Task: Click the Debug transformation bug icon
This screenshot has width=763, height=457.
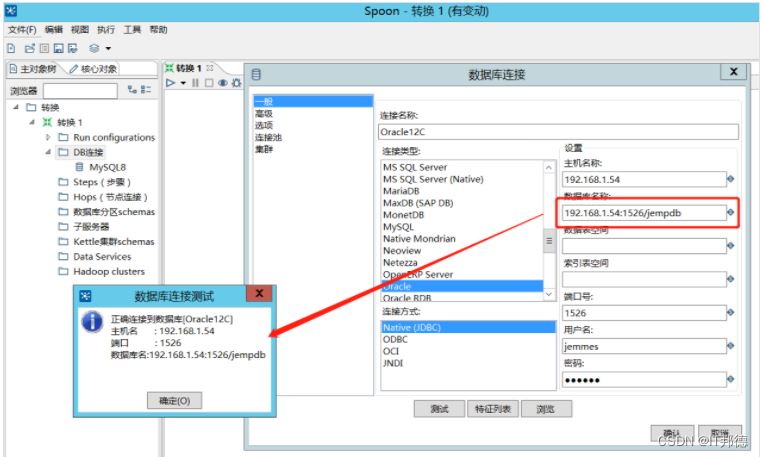Action: pos(236,83)
